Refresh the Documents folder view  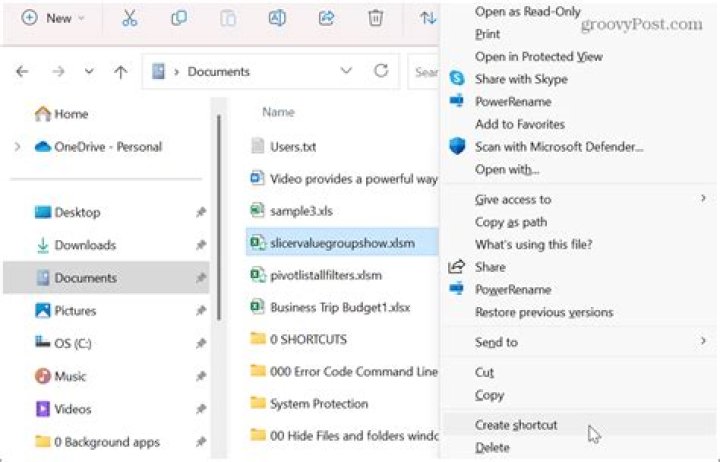[381, 71]
